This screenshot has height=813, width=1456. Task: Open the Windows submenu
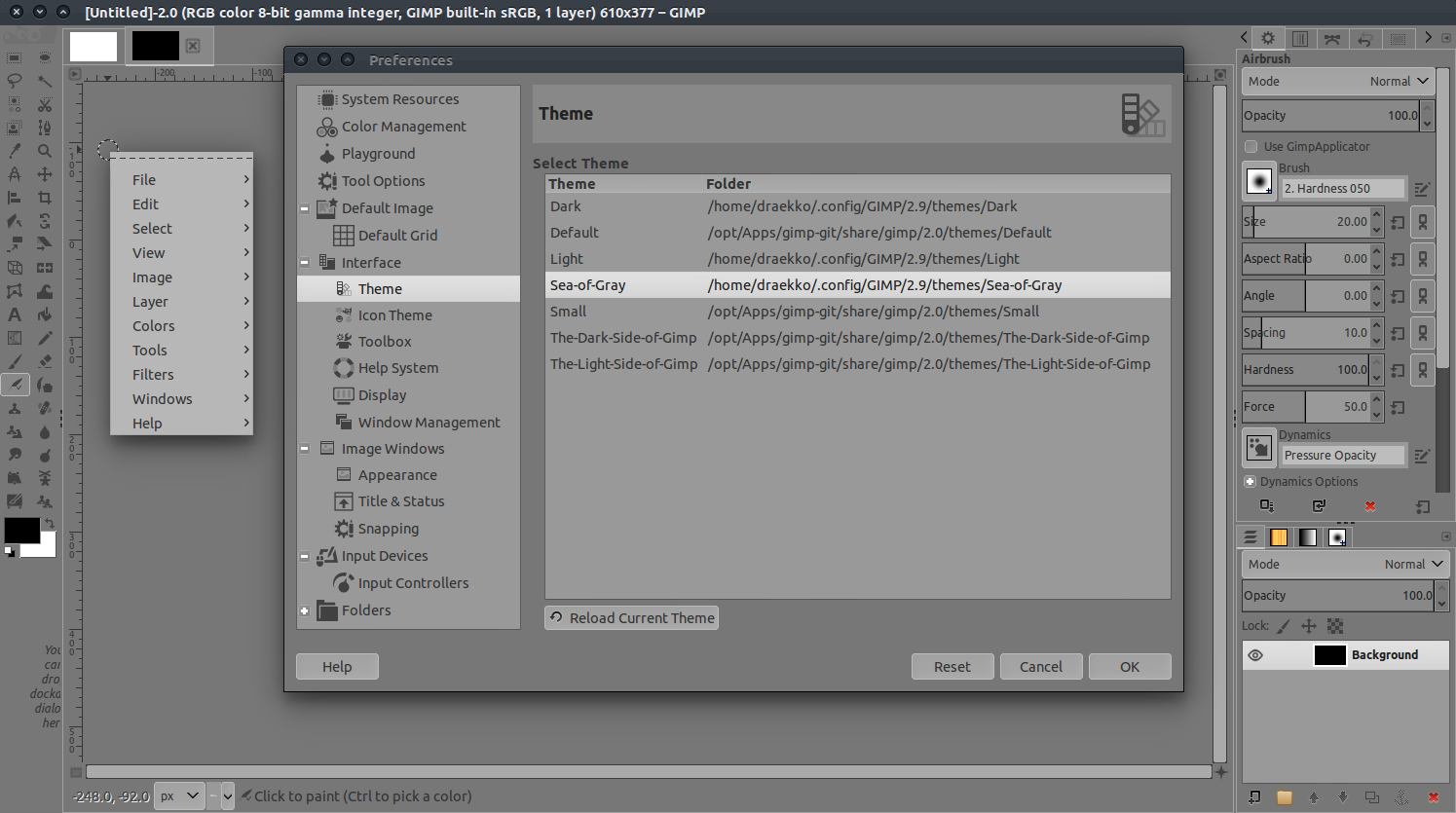[181, 399]
